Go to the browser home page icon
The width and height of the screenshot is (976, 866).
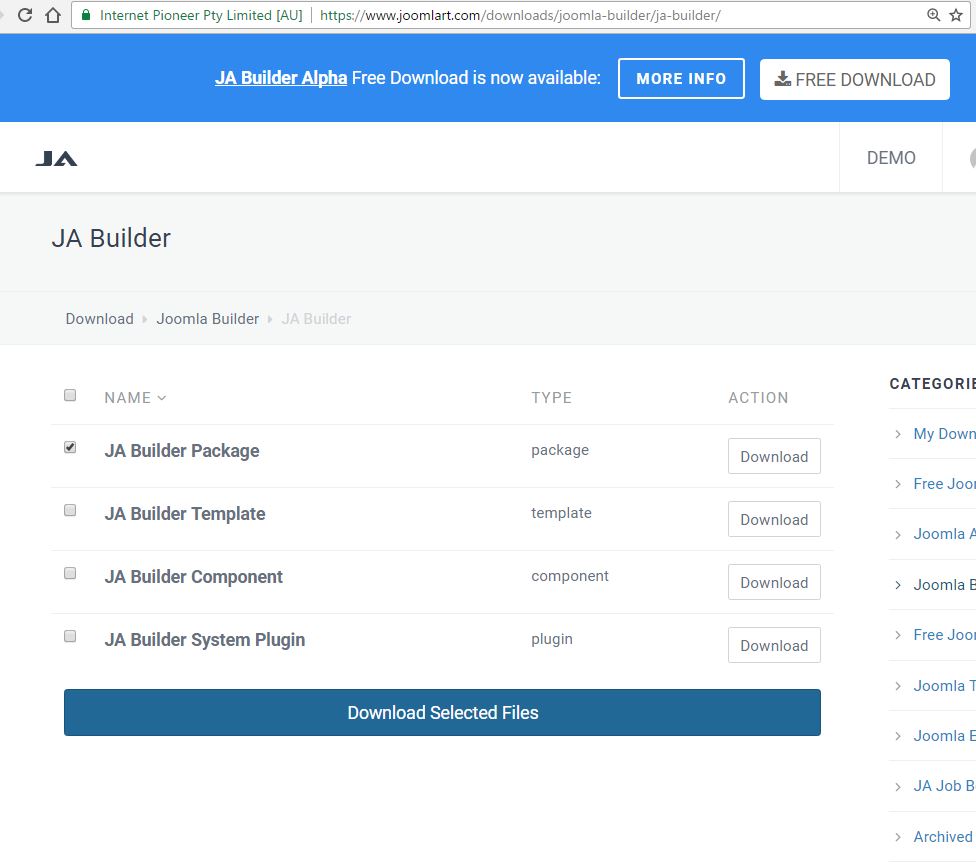54,15
